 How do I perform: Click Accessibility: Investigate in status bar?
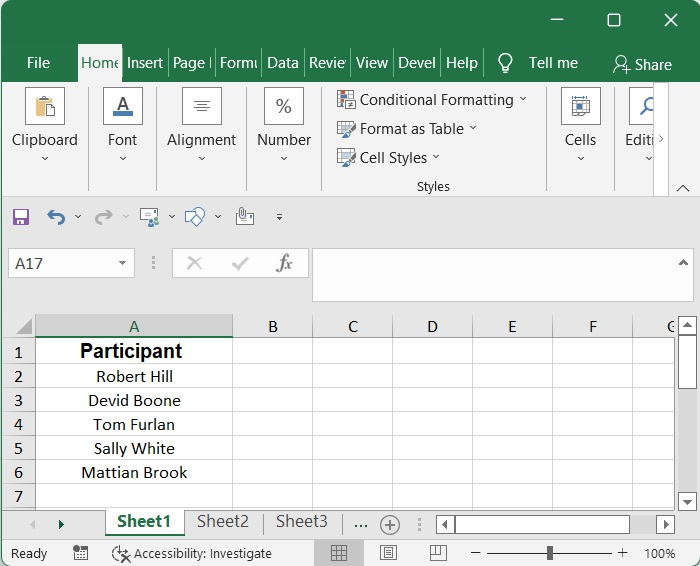point(192,553)
